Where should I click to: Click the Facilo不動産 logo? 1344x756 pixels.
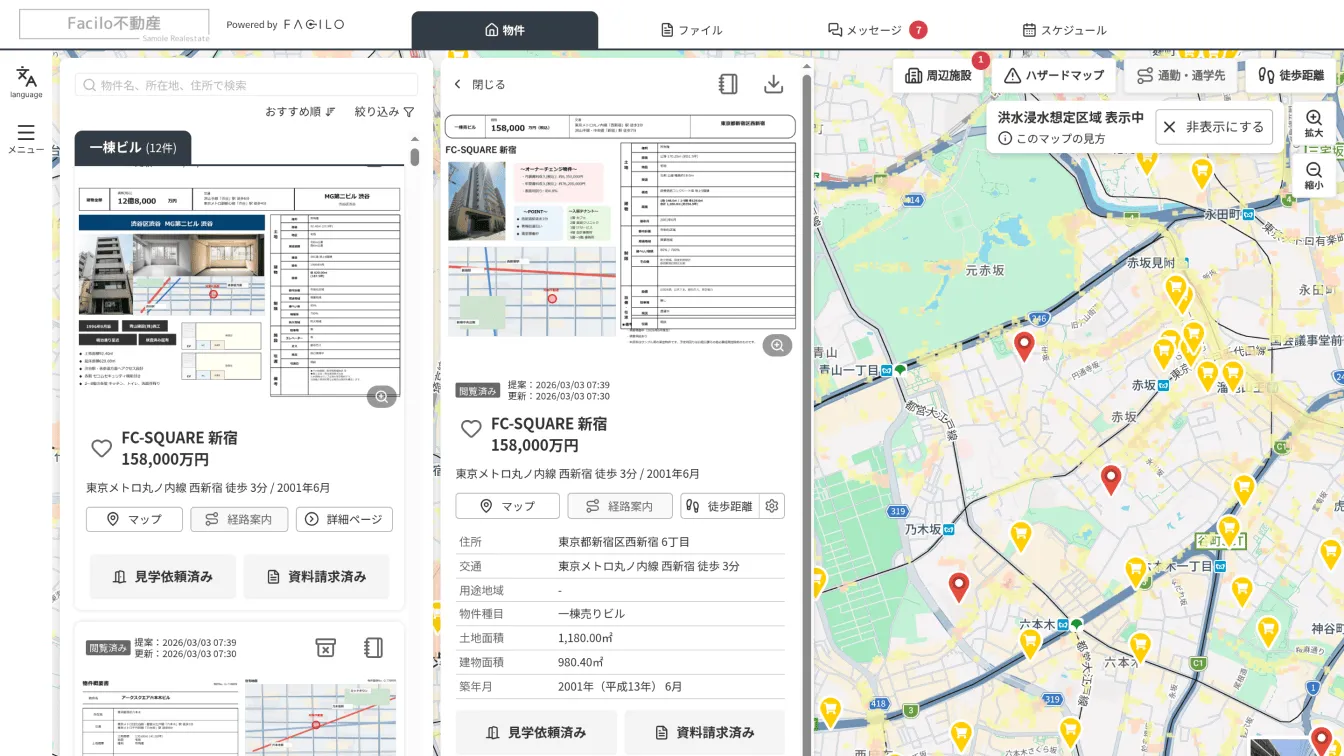pyautogui.click(x=114, y=24)
